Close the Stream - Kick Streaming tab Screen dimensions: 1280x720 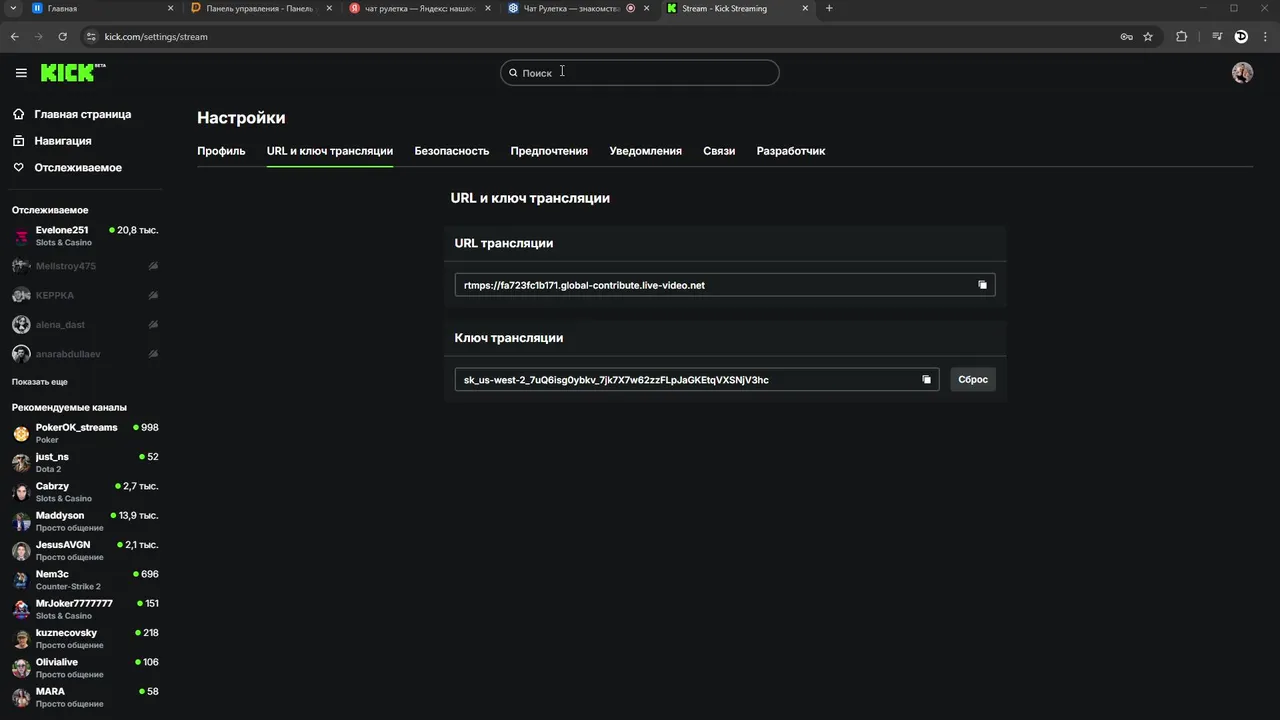805,8
